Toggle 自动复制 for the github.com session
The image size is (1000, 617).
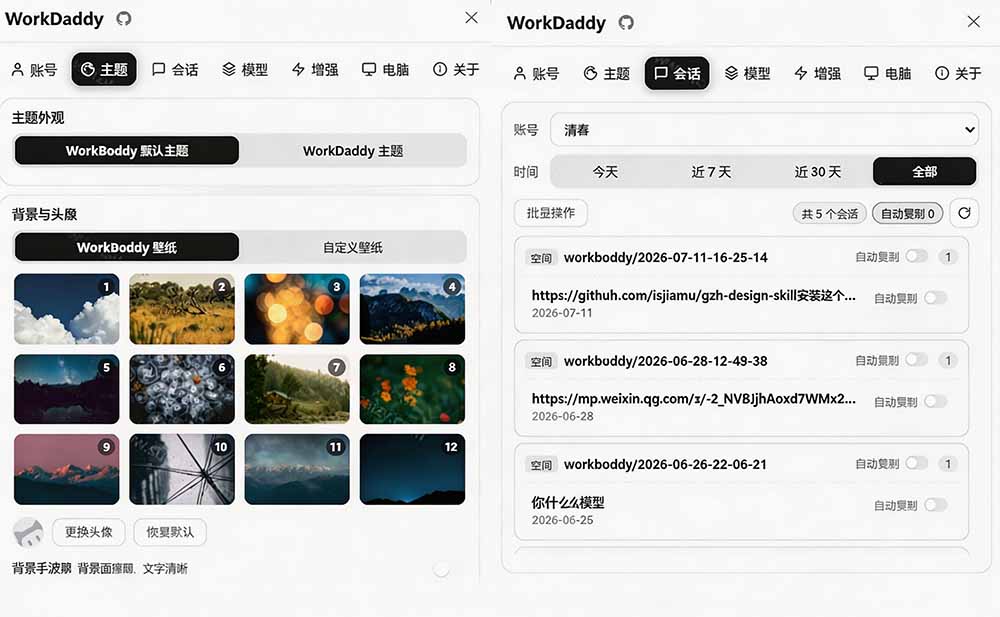point(936,297)
